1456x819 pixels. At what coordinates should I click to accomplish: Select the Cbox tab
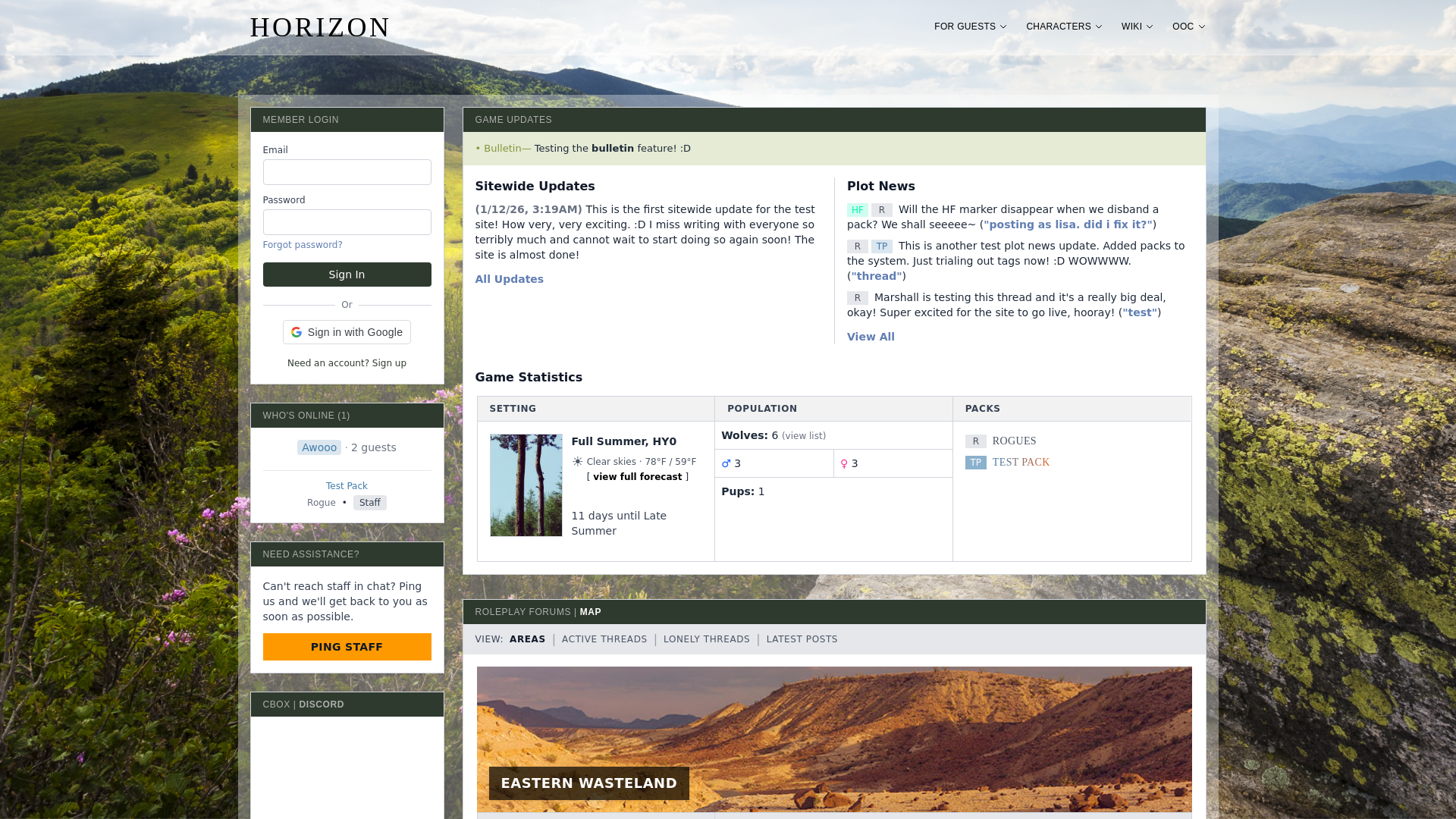click(277, 704)
